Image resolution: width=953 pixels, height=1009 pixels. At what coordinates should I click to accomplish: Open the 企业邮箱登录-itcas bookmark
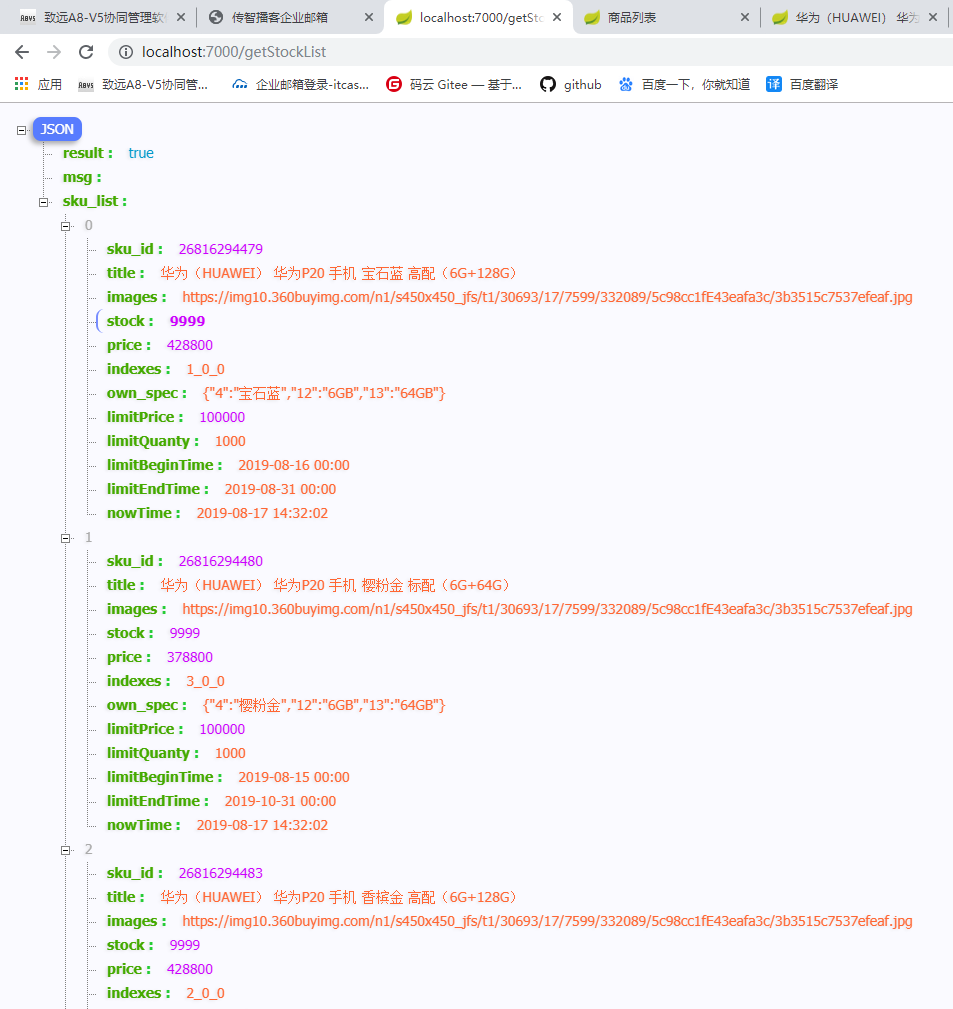(301, 84)
